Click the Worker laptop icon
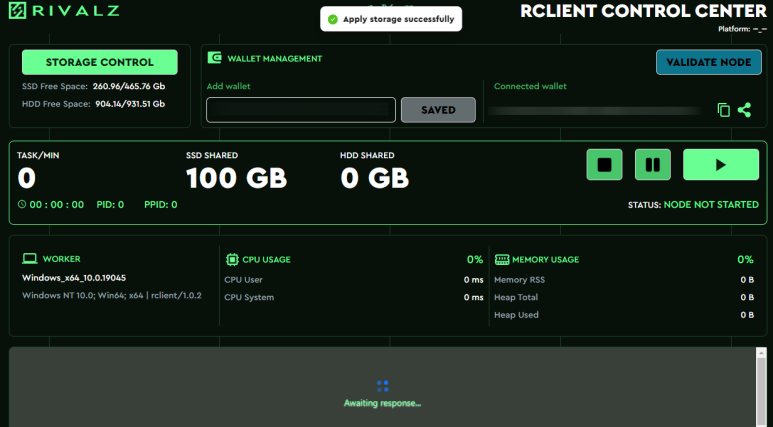The height and width of the screenshot is (427, 773). (x=30, y=258)
